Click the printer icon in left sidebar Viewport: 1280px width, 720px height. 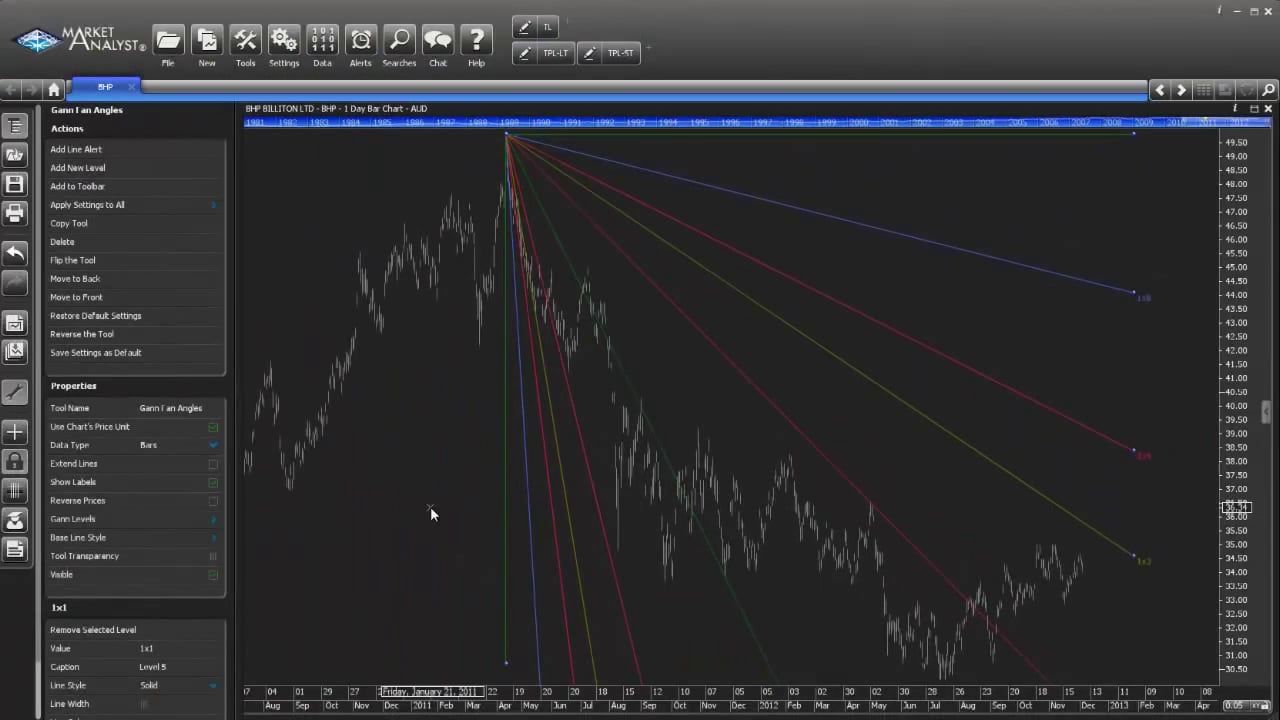14,213
